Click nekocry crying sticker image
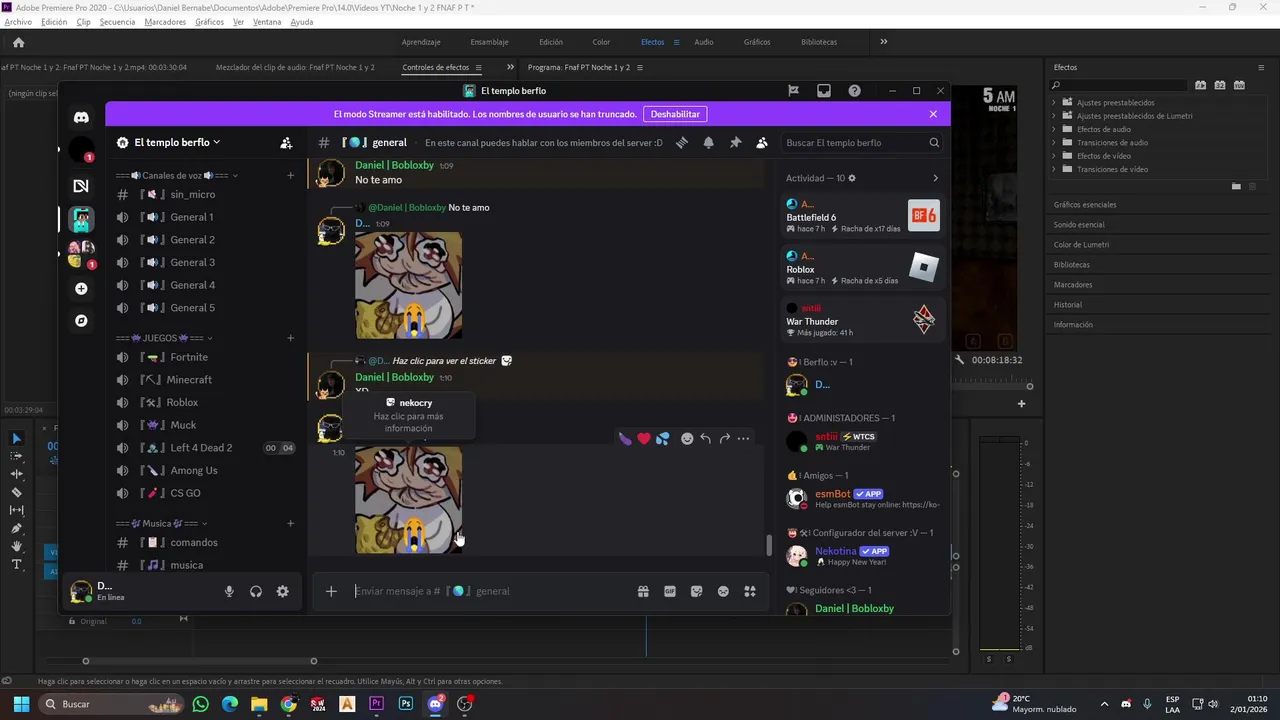The height and width of the screenshot is (720, 1280). (x=409, y=500)
